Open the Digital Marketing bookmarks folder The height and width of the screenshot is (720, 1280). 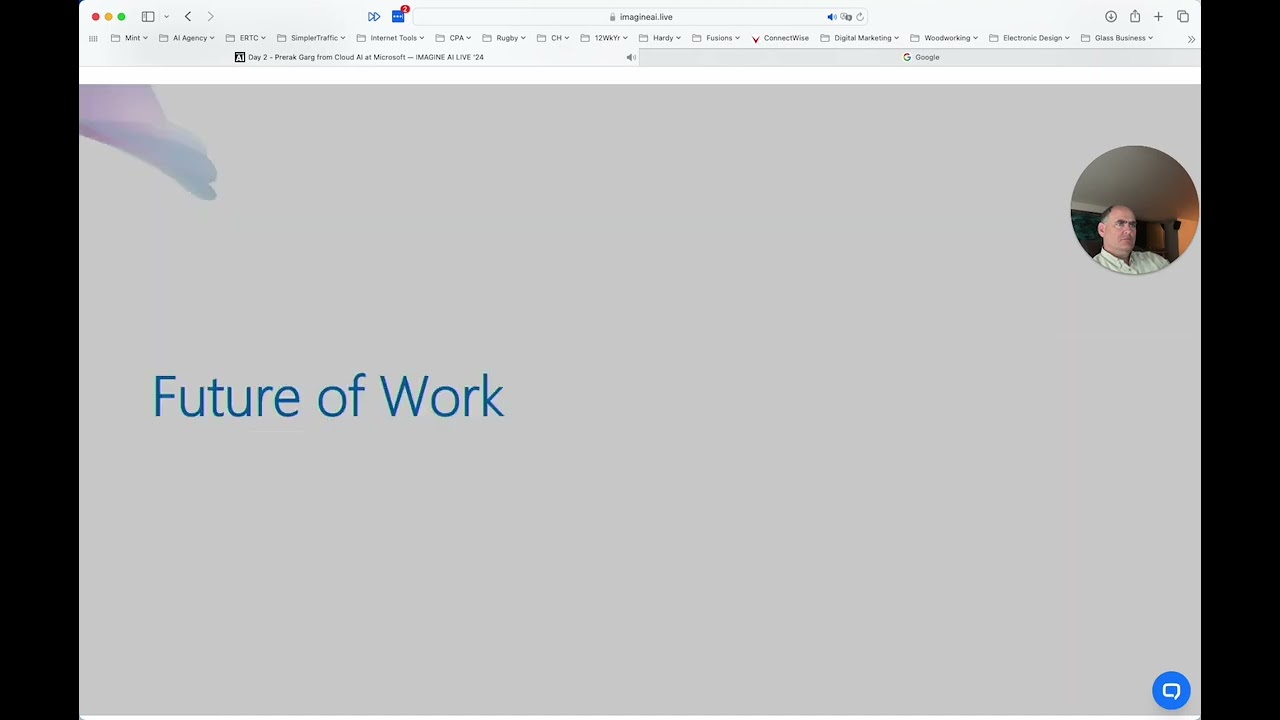pos(859,38)
